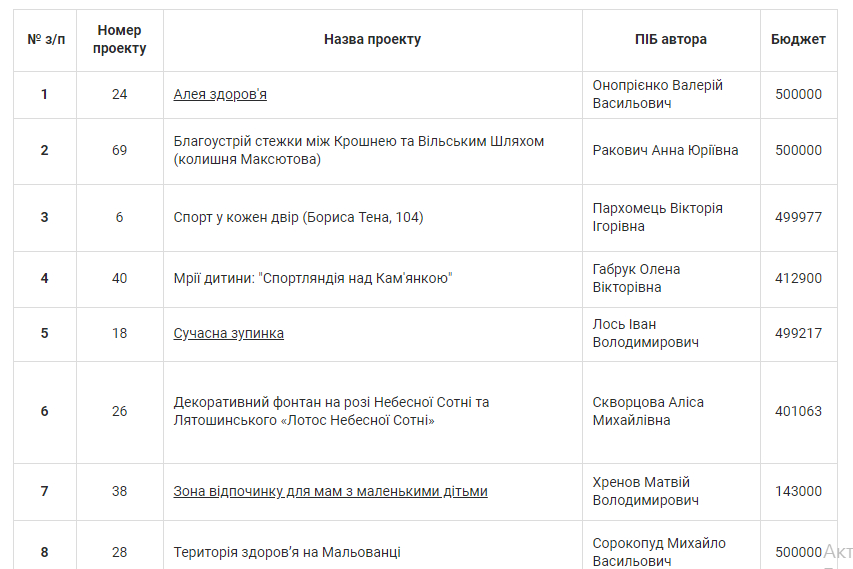The height and width of the screenshot is (569, 853).
Task: Click the "Назва проекту" column header
Action: (x=372, y=40)
